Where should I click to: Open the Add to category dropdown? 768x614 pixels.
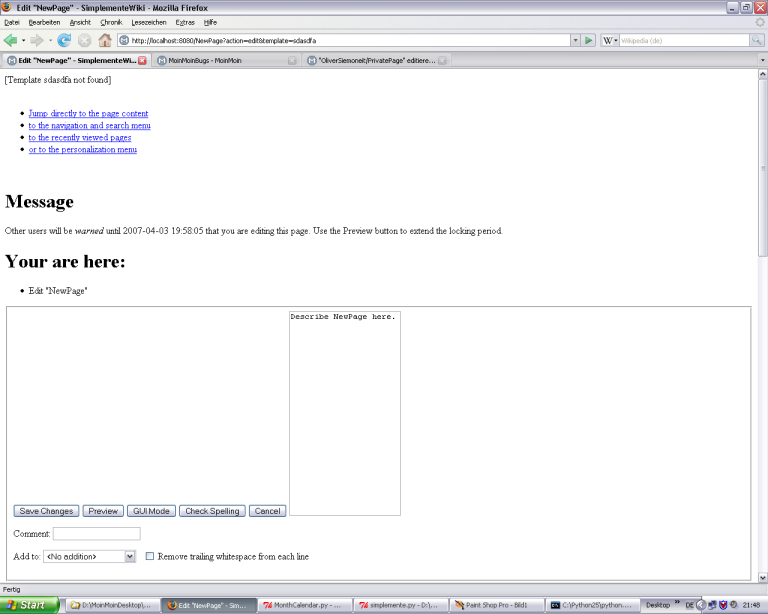(x=130, y=556)
